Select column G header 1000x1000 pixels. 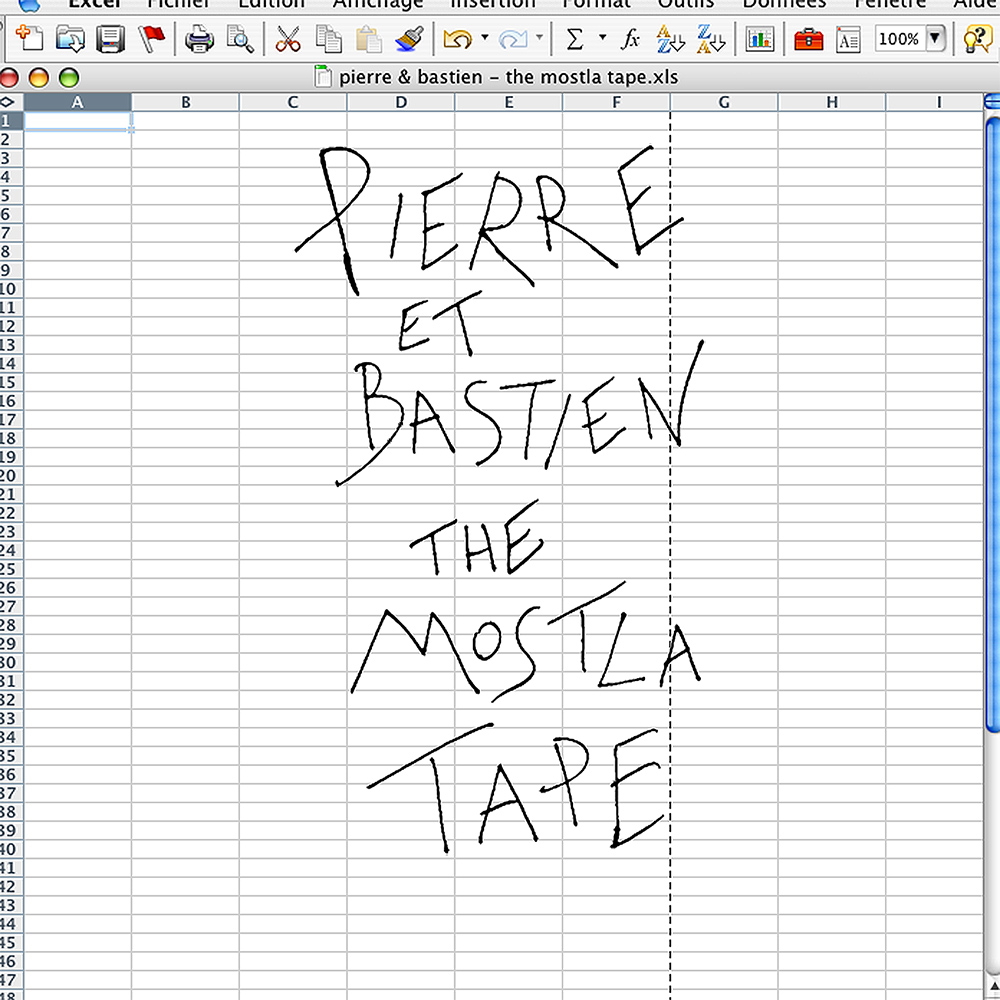[x=724, y=102]
